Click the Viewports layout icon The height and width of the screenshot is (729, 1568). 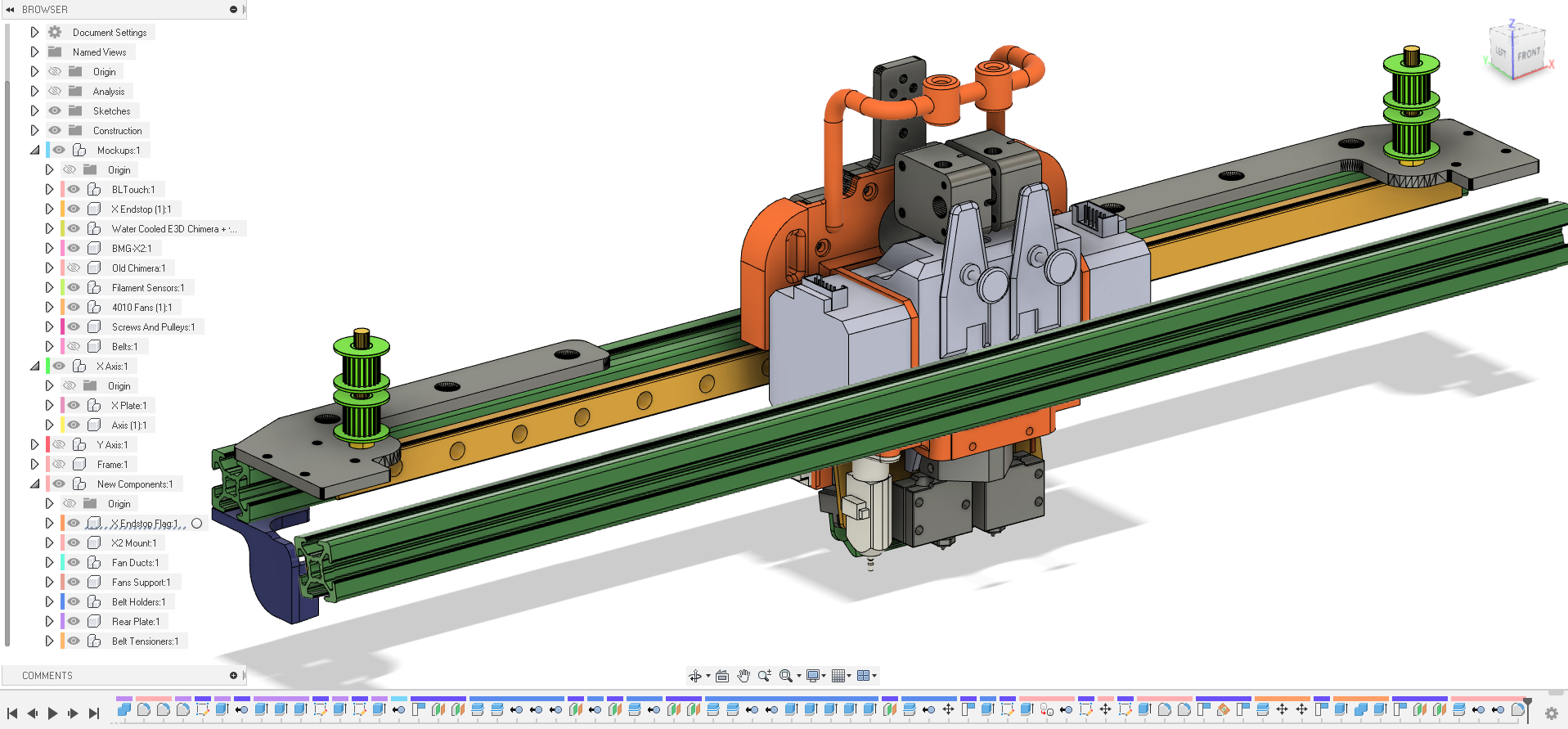863,676
